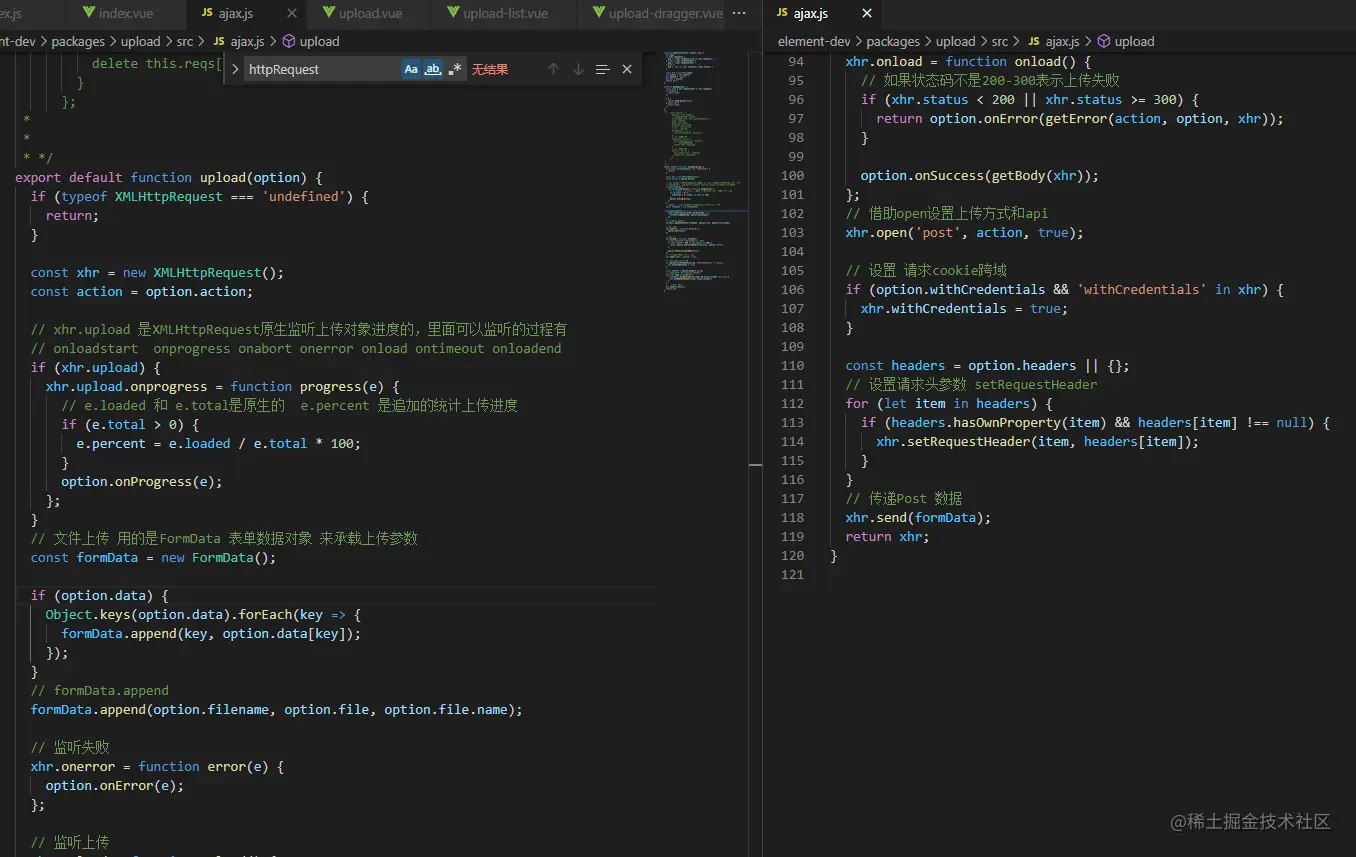
Task: Click 'xhr.send(formData);' on line 118
Action: click(x=918, y=517)
